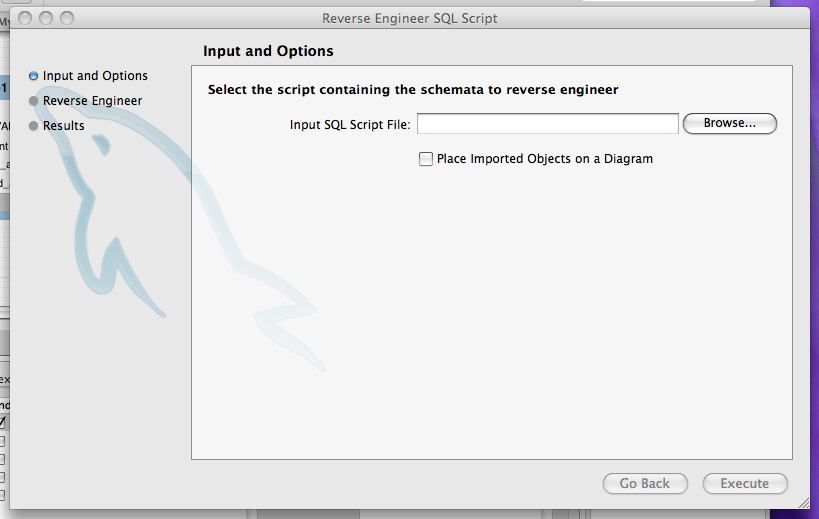Image resolution: width=819 pixels, height=519 pixels.
Task: Click the gray Reverse Engineer step bullet
Action: [34, 101]
